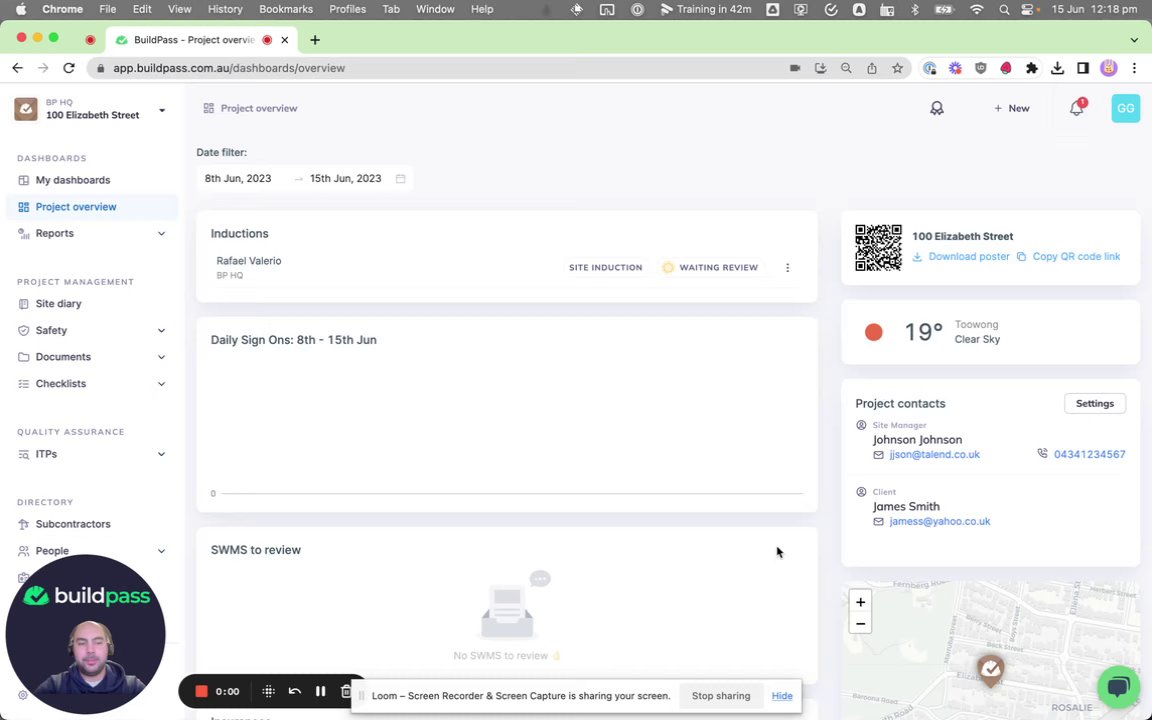Open the chat support bubble

(1118, 687)
